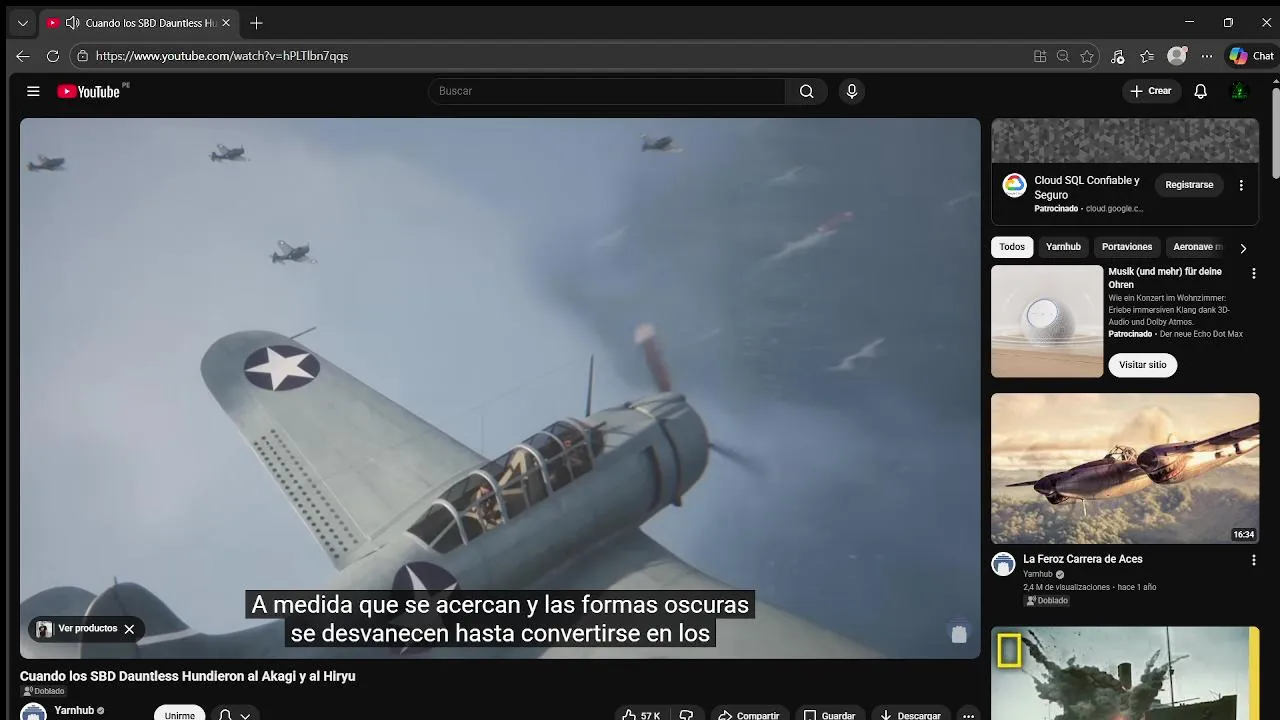1280x720 pixels.
Task: Click the Crear button
Action: point(1150,91)
